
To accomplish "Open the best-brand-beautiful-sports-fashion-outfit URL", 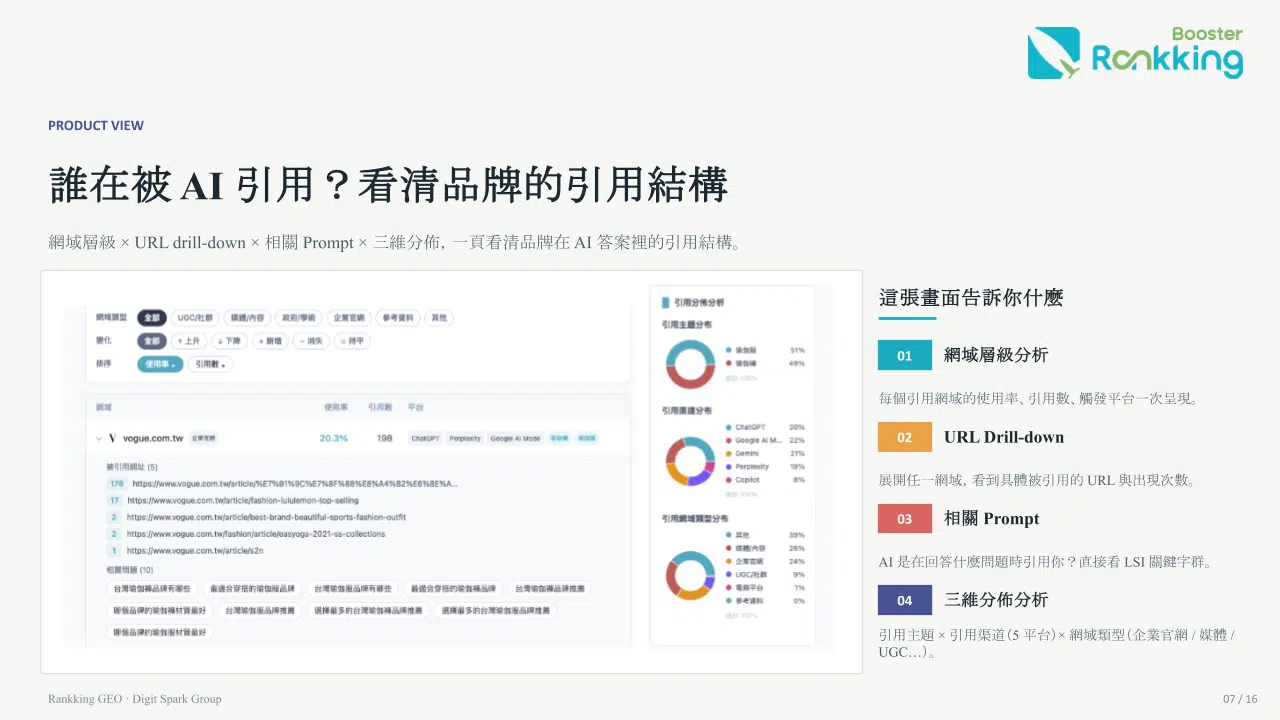I will click(x=267, y=517).
